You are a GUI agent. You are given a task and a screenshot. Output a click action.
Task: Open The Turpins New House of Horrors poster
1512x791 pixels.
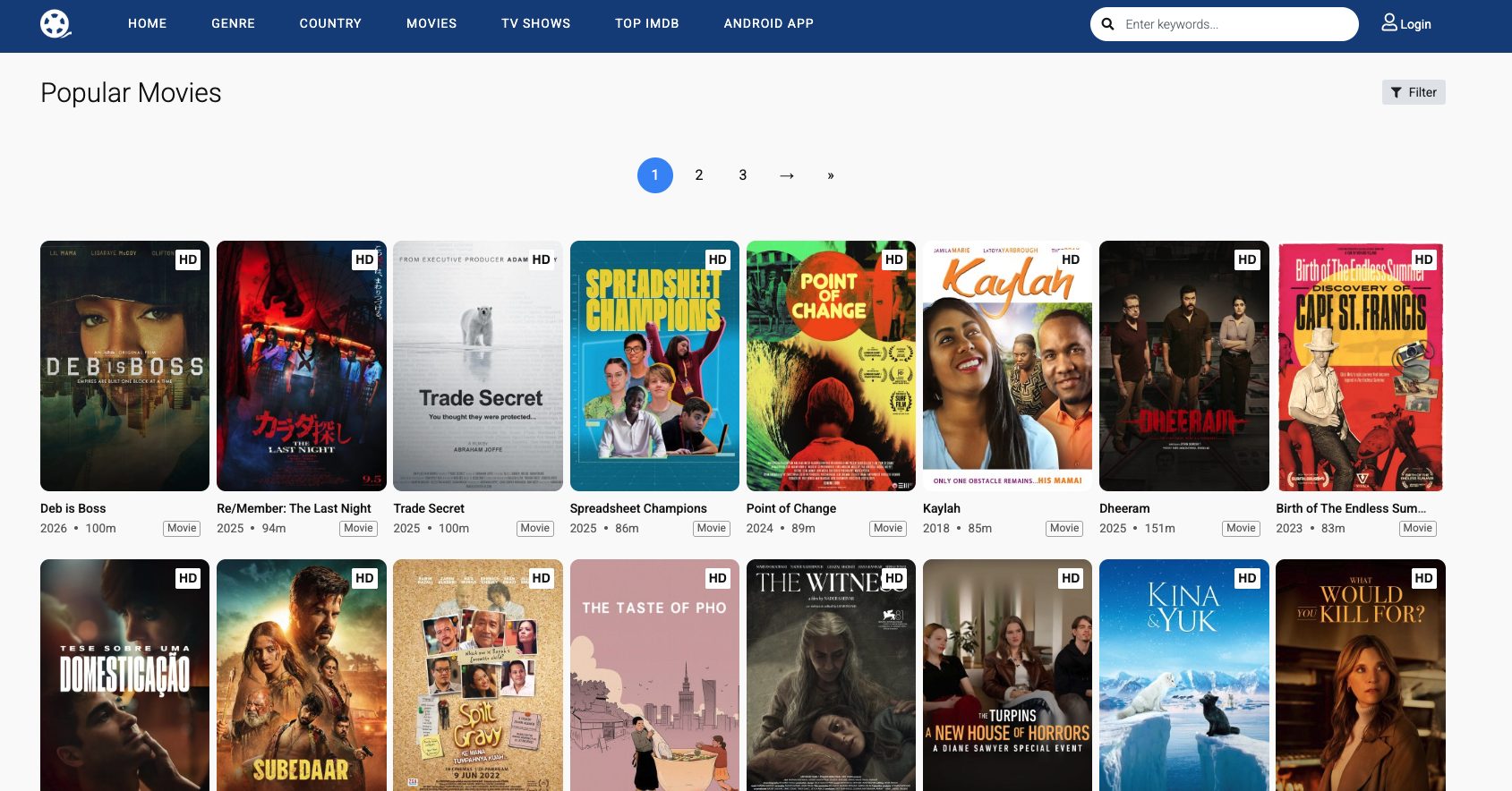tap(1007, 676)
